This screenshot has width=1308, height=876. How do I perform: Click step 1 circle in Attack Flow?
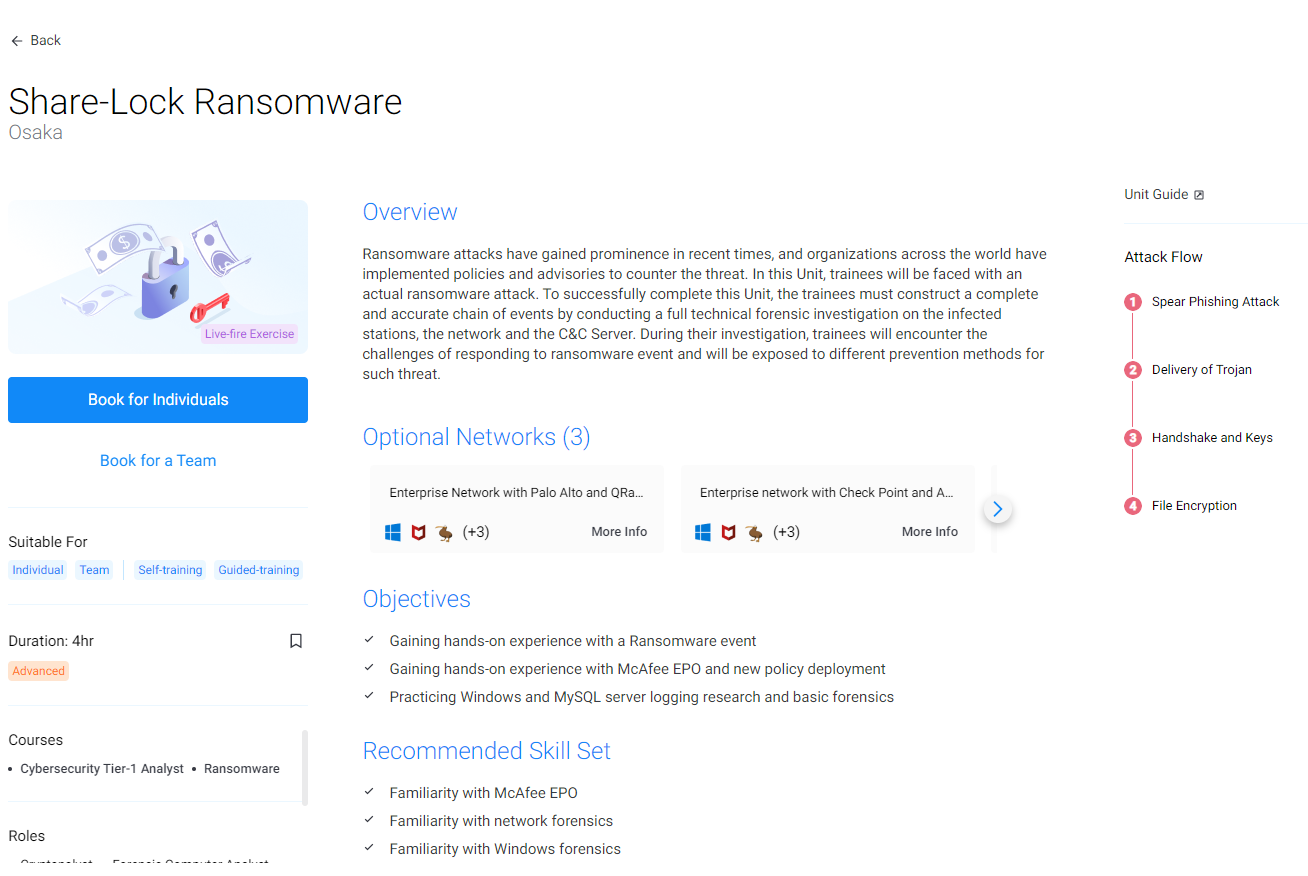[x=1133, y=302]
